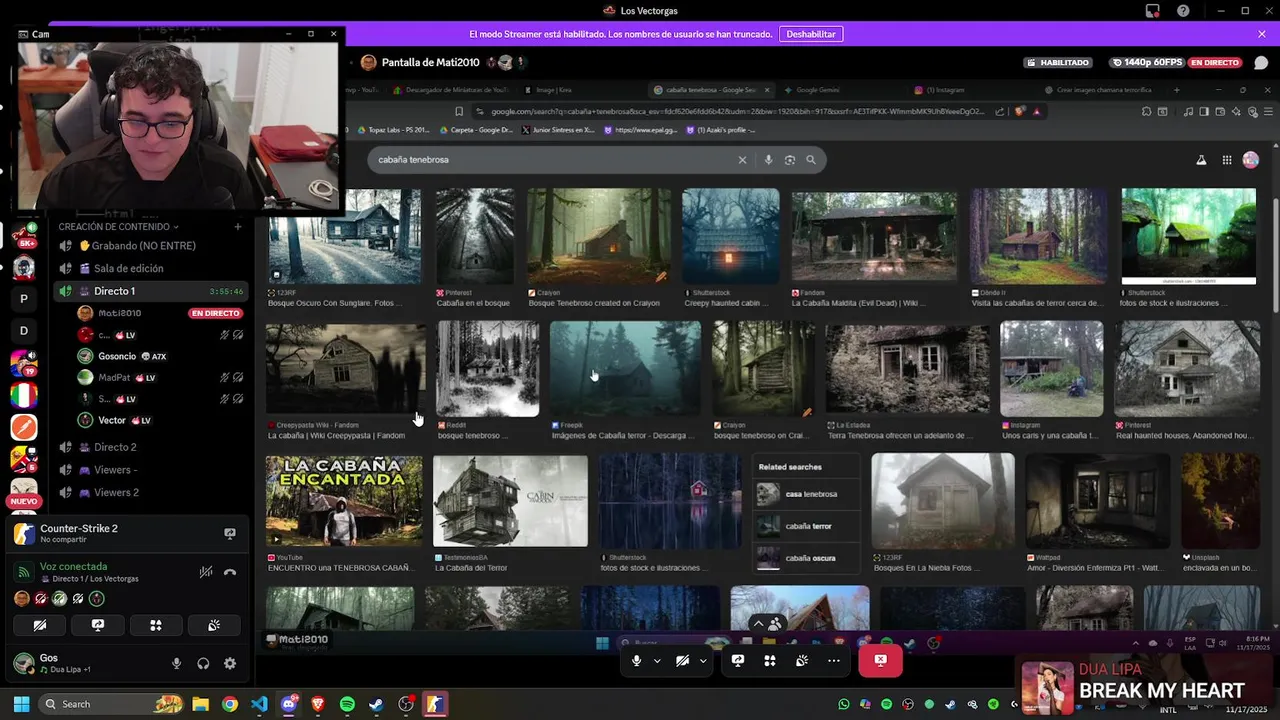
Task: Clear the Google search box
Action: coord(742,160)
